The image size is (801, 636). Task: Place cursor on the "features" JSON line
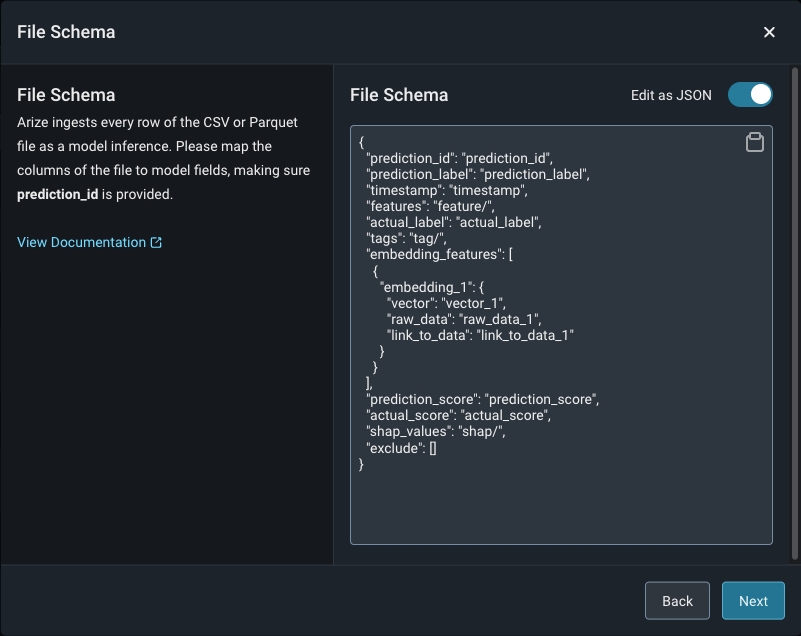tap(430, 206)
